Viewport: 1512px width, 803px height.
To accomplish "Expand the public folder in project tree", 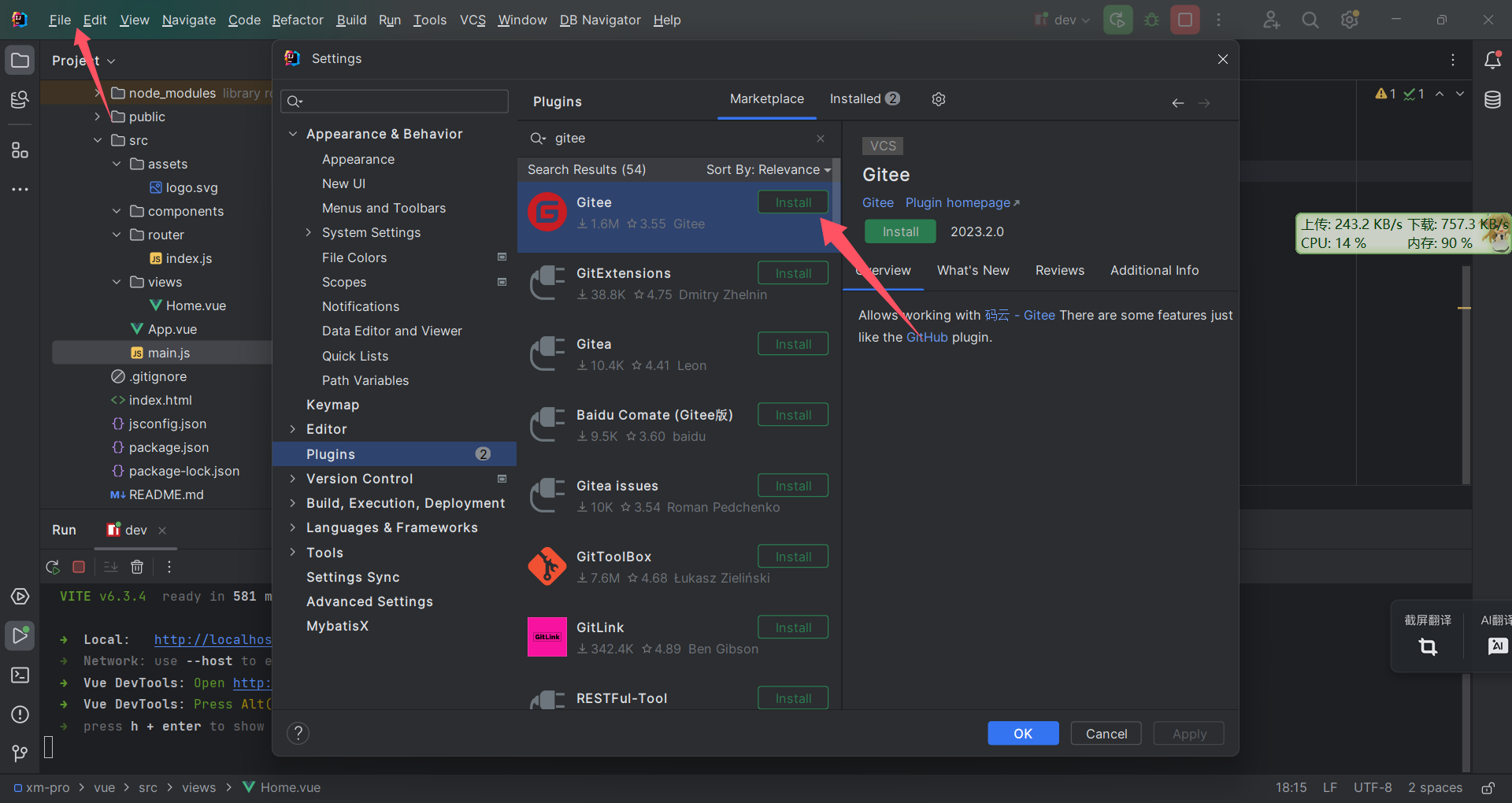I will point(98,117).
